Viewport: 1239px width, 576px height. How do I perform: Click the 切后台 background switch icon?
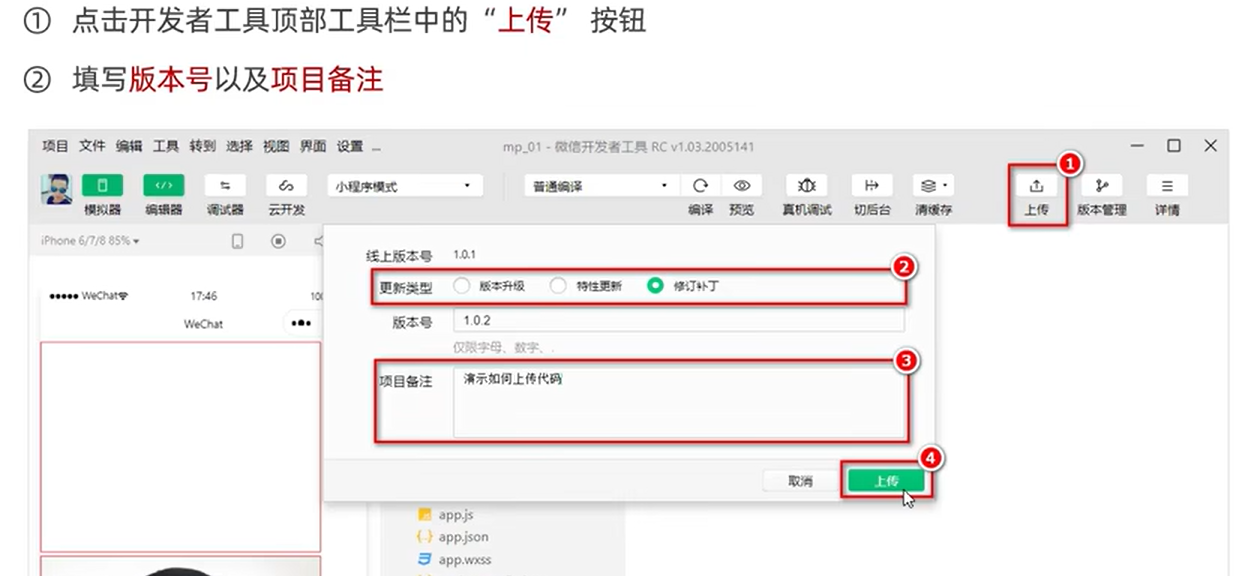pyautogui.click(x=871, y=186)
